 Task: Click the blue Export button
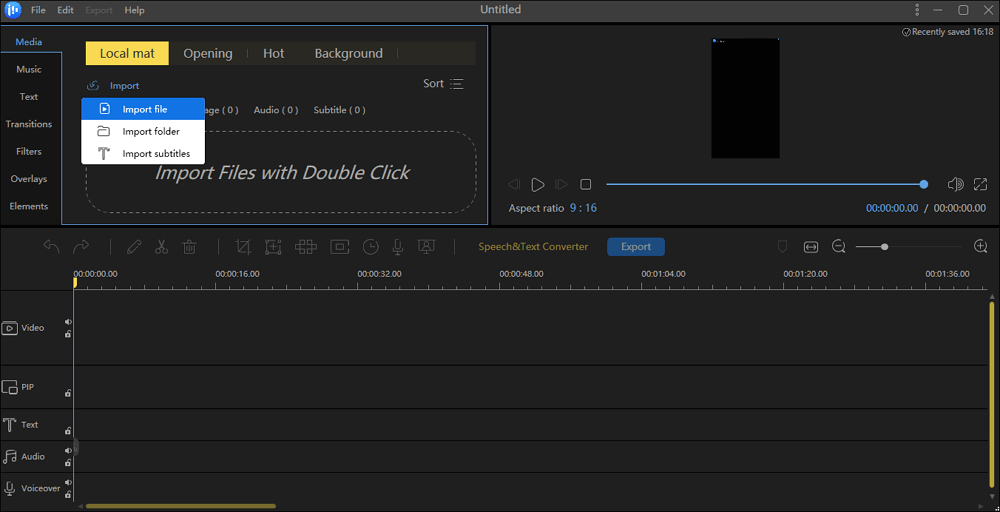coord(636,247)
